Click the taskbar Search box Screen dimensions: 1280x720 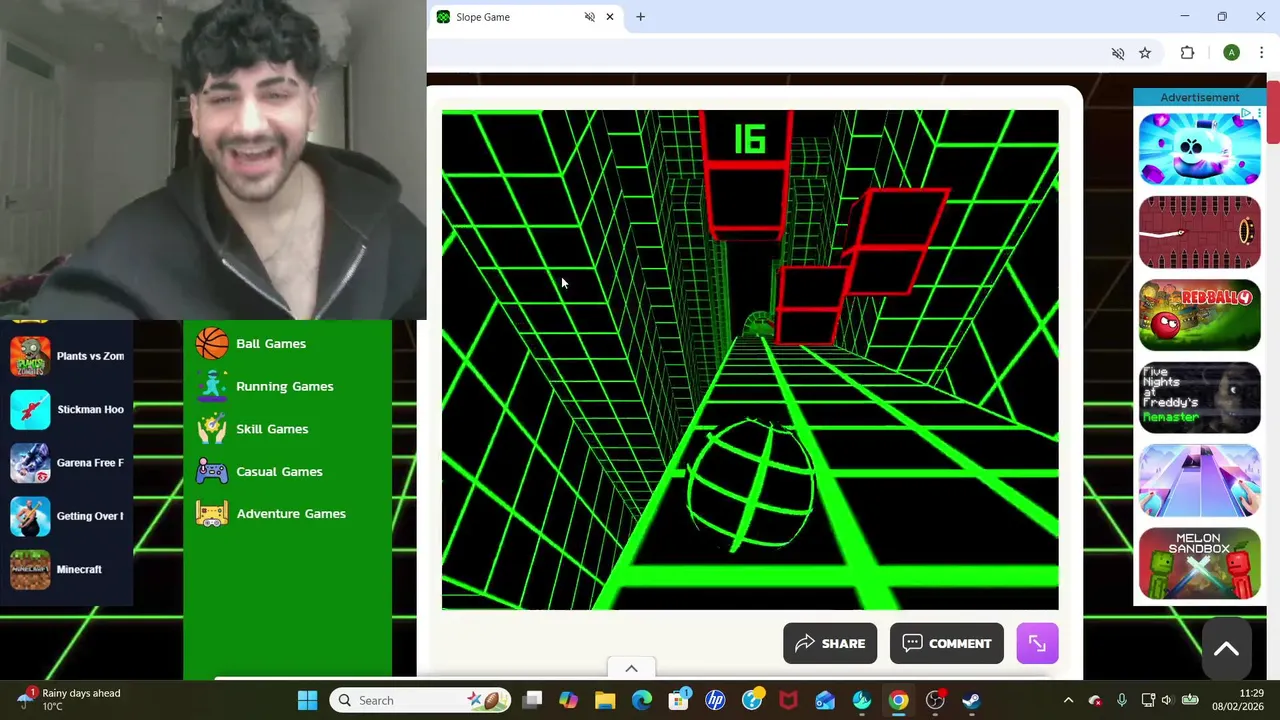[x=420, y=700]
